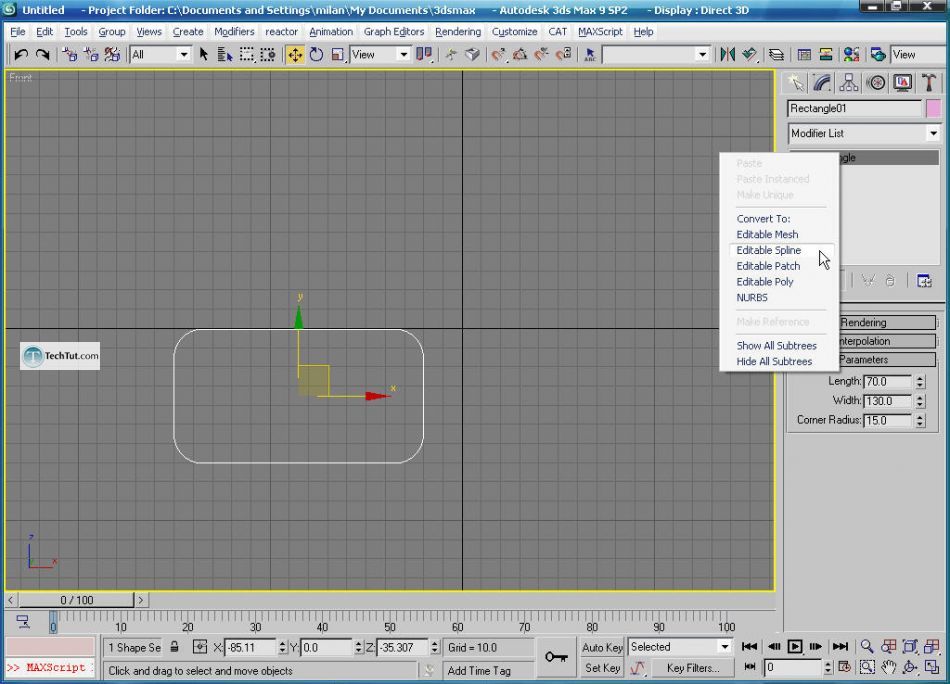Click Play Animation button
Screen dimensions: 950x684
795,647
